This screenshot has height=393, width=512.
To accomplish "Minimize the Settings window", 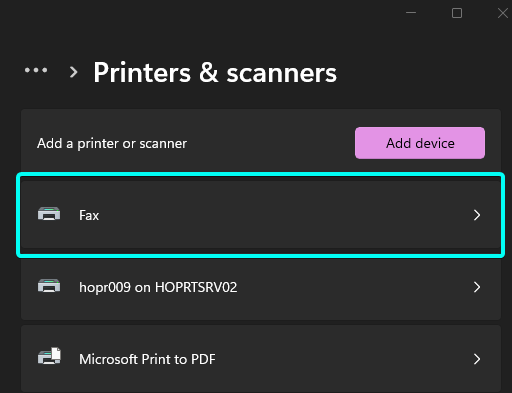I will (411, 13).
